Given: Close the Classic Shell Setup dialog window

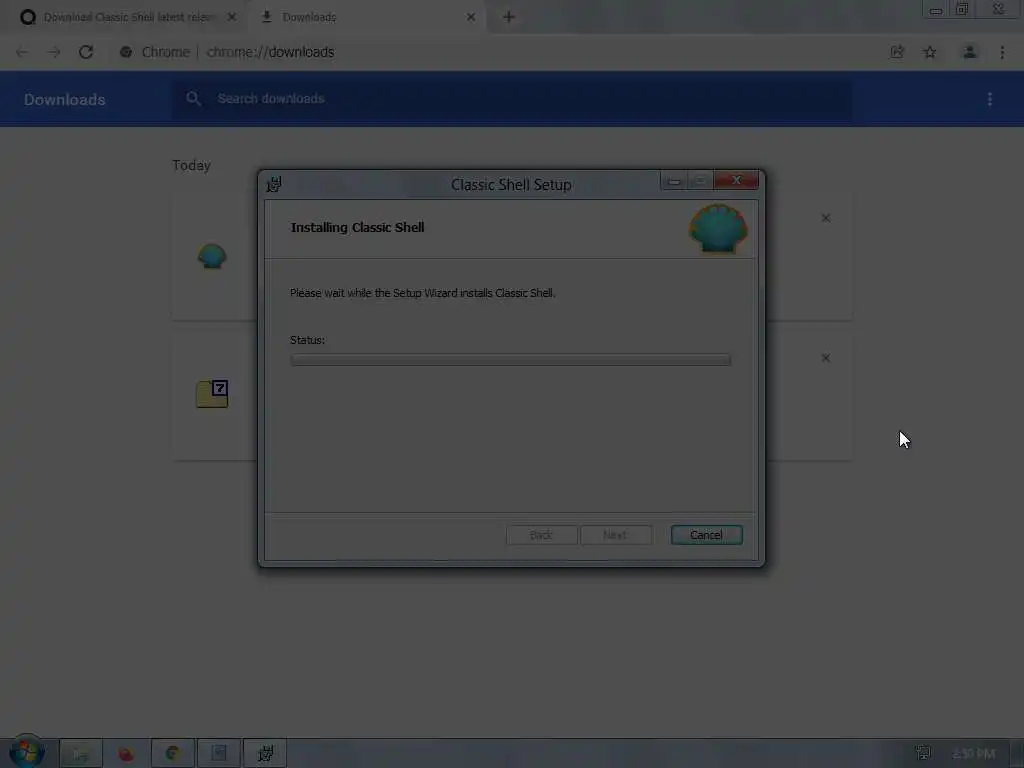Looking at the screenshot, I should pos(737,180).
